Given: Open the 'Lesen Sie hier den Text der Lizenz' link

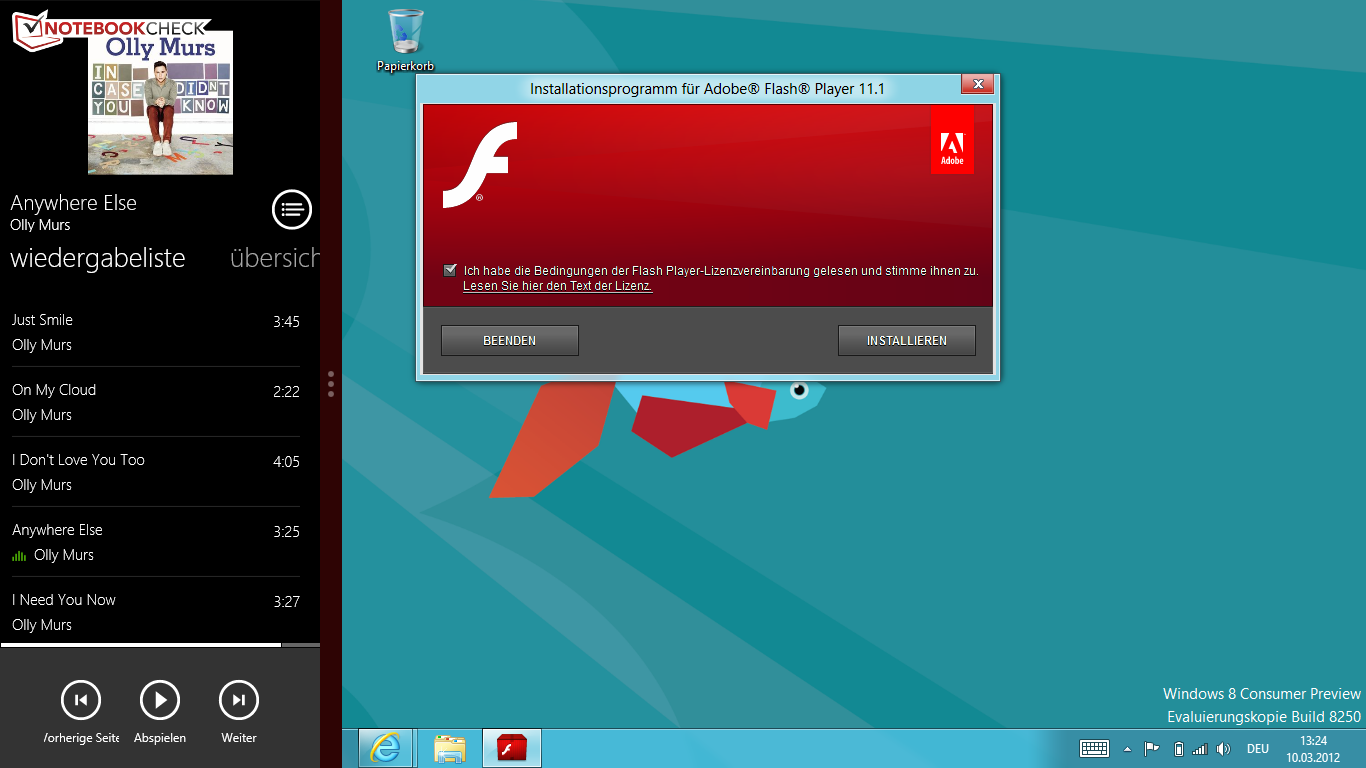Looking at the screenshot, I should pos(558,286).
